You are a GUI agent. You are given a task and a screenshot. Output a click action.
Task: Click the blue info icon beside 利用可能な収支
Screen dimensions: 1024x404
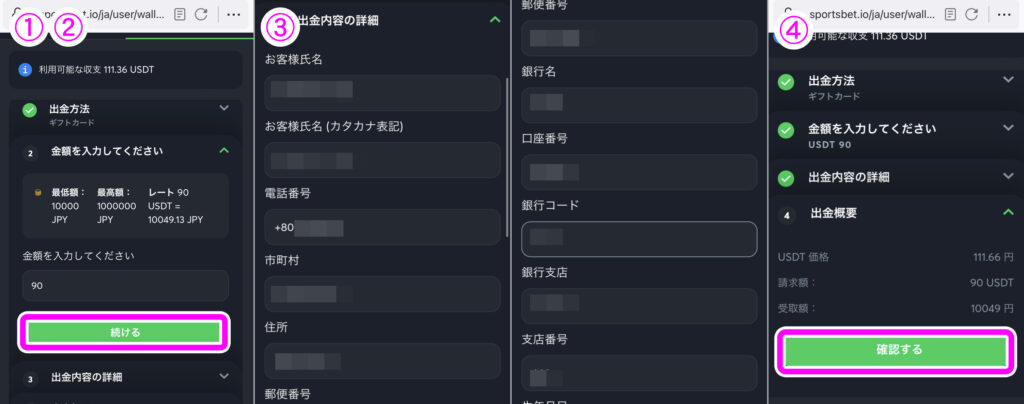(25, 69)
